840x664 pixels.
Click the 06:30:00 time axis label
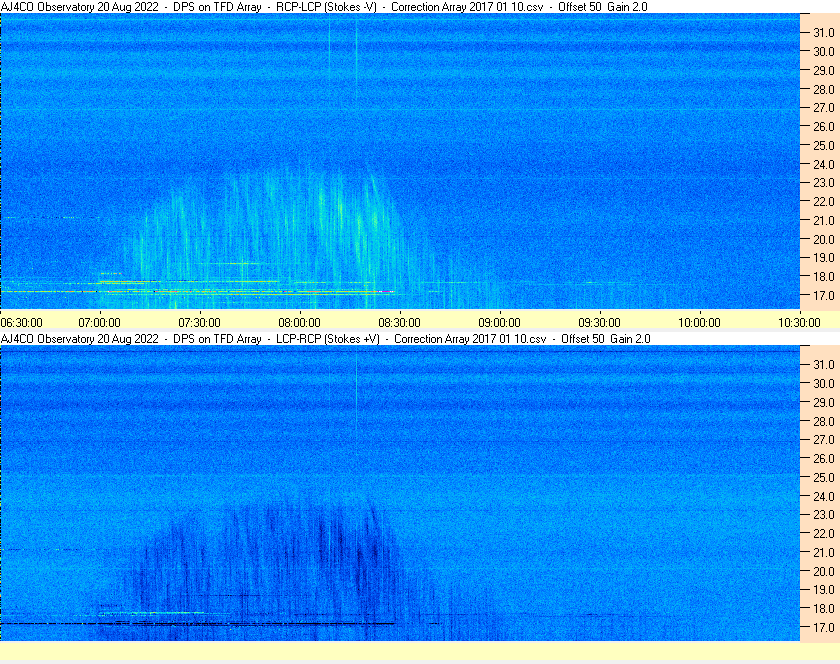click(x=21, y=323)
